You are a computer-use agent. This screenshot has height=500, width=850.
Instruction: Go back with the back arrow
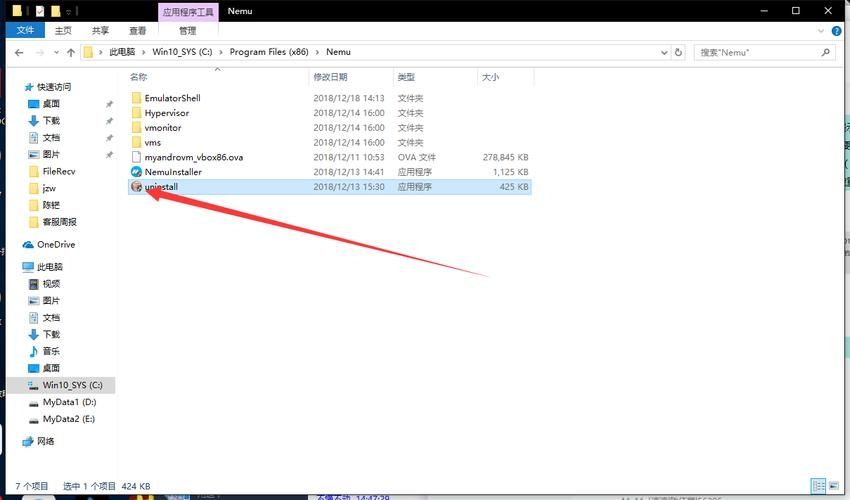coord(19,53)
